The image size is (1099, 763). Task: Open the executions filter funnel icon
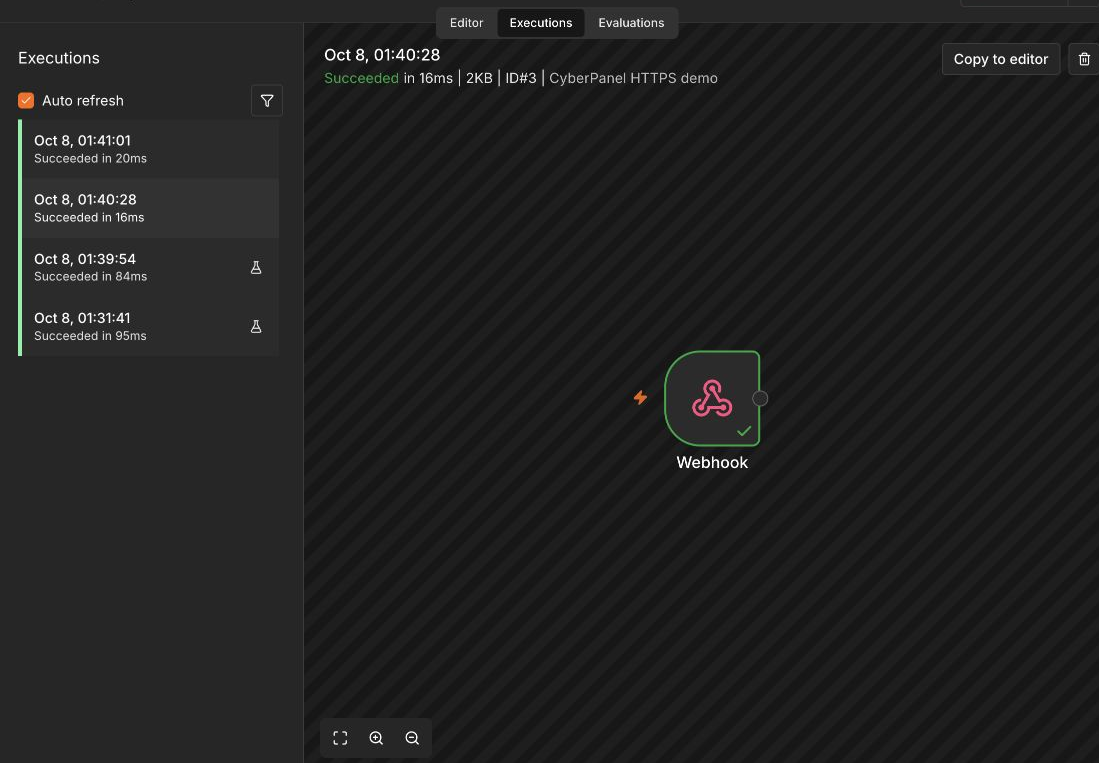coord(267,101)
